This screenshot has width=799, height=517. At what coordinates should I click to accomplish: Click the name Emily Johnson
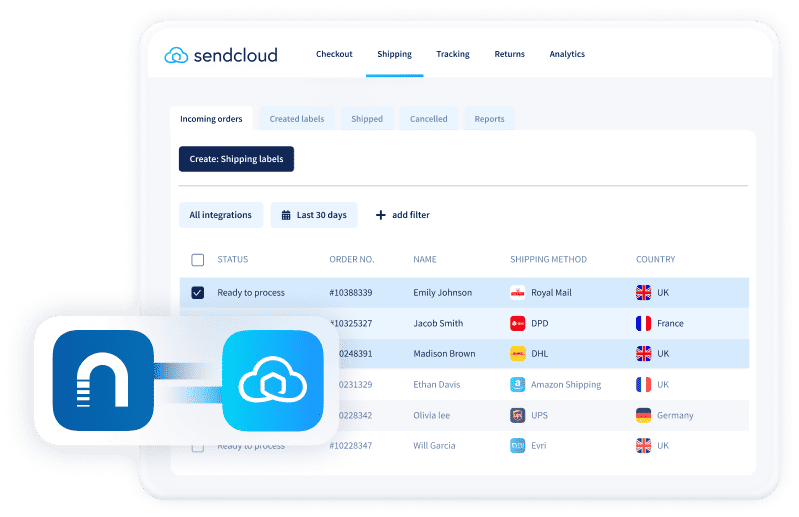tap(442, 292)
